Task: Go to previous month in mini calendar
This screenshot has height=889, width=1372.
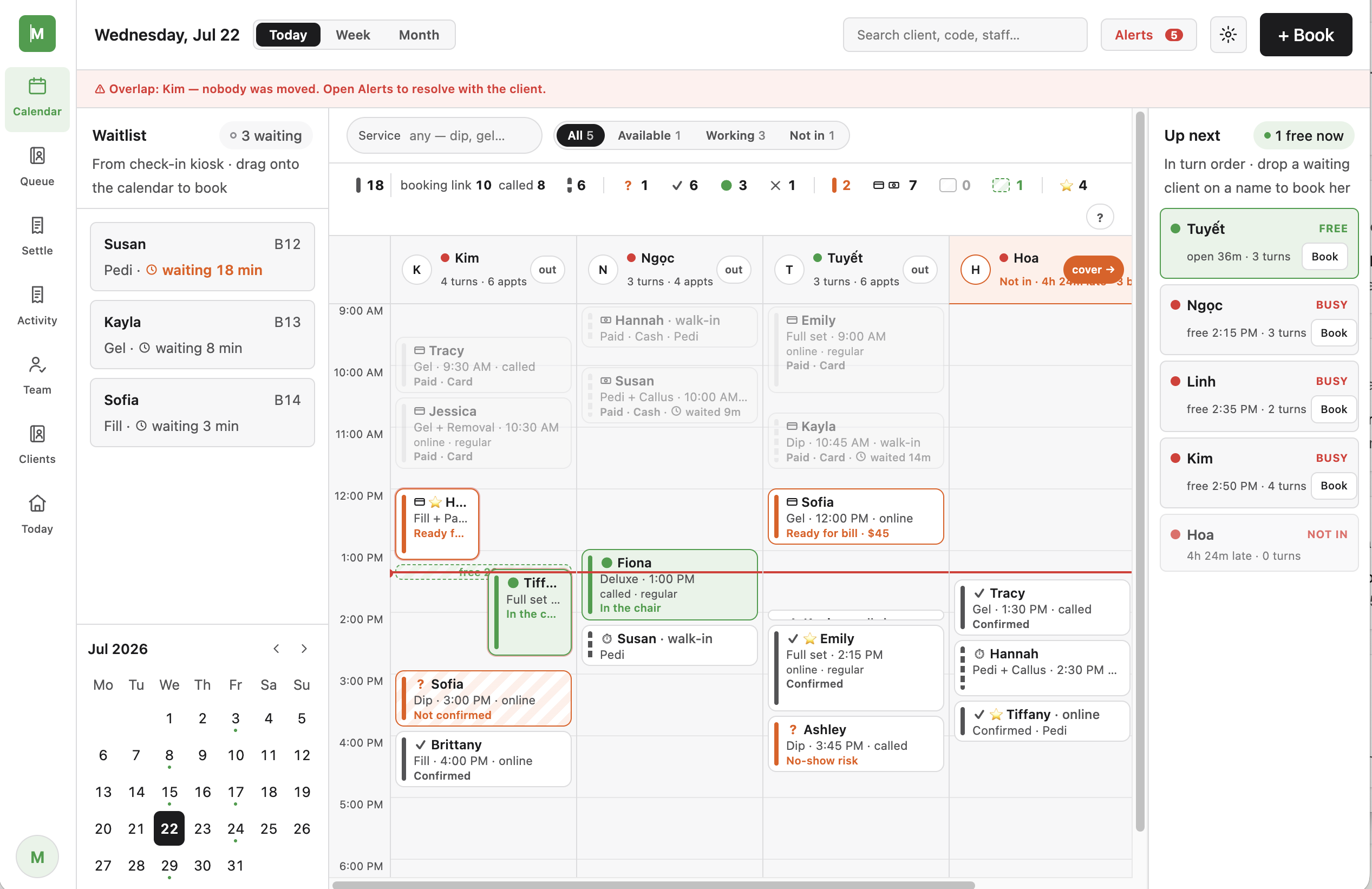Action: coord(277,649)
